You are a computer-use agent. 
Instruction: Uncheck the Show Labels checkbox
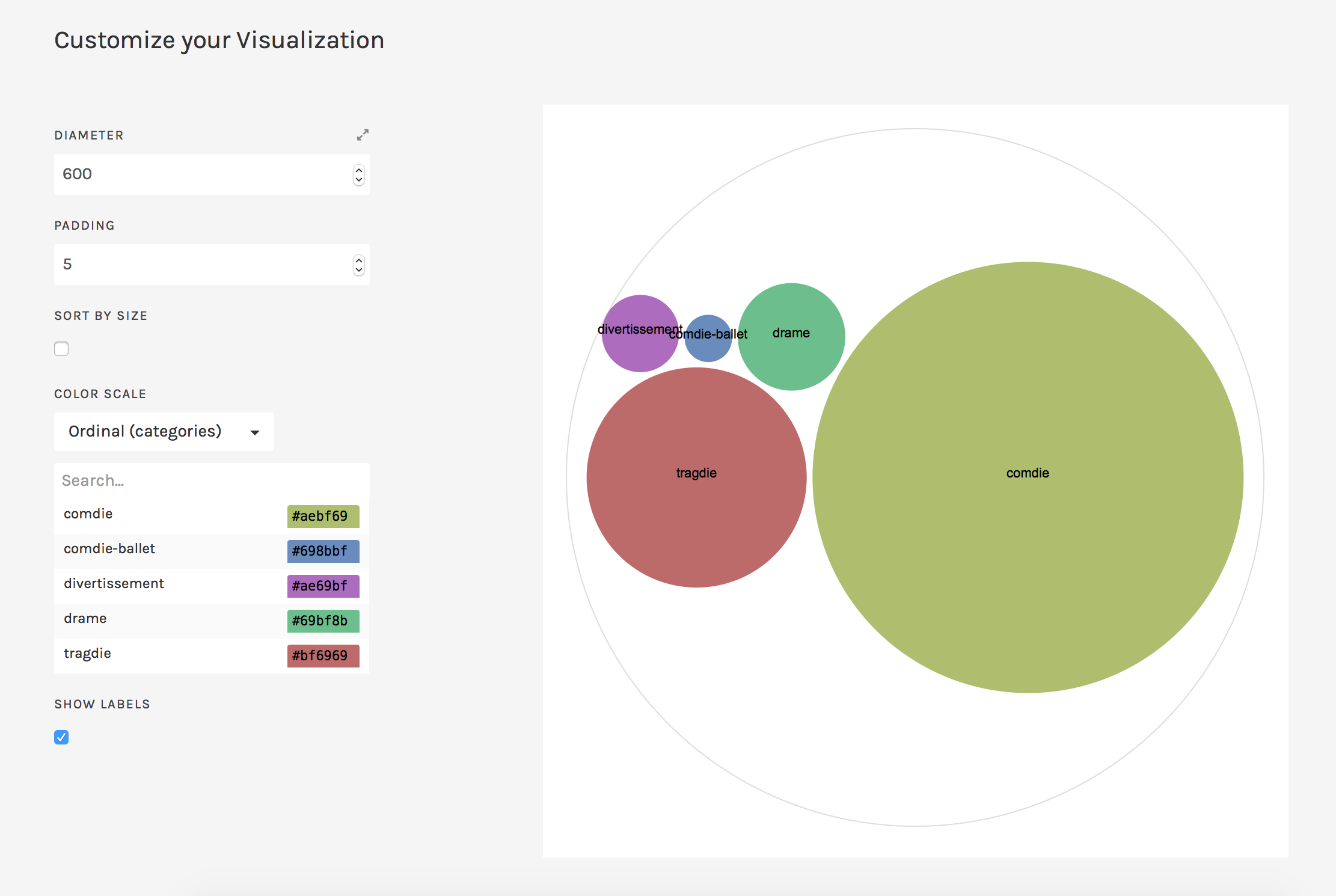(x=61, y=737)
